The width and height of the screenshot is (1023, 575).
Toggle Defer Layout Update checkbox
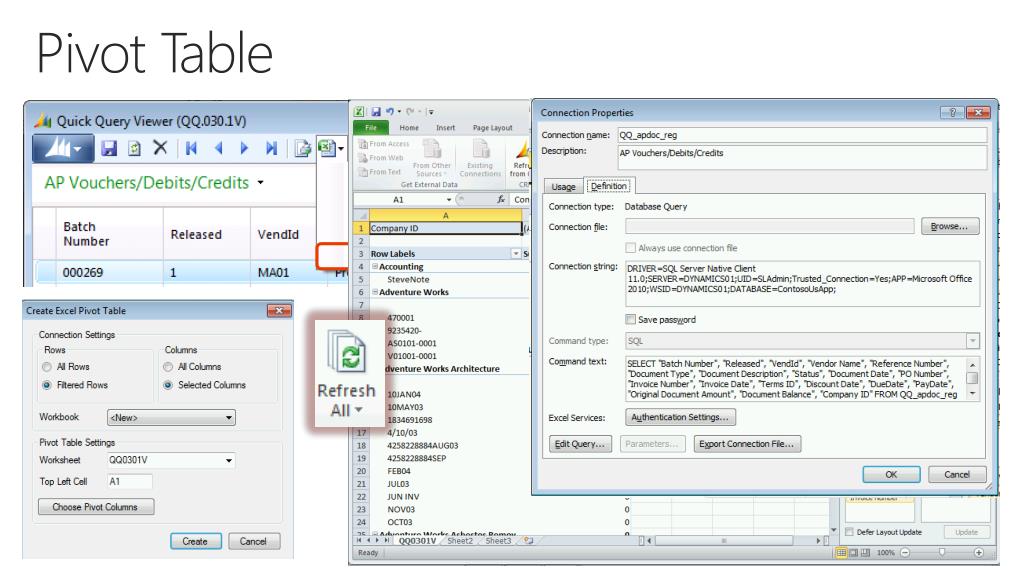point(849,532)
